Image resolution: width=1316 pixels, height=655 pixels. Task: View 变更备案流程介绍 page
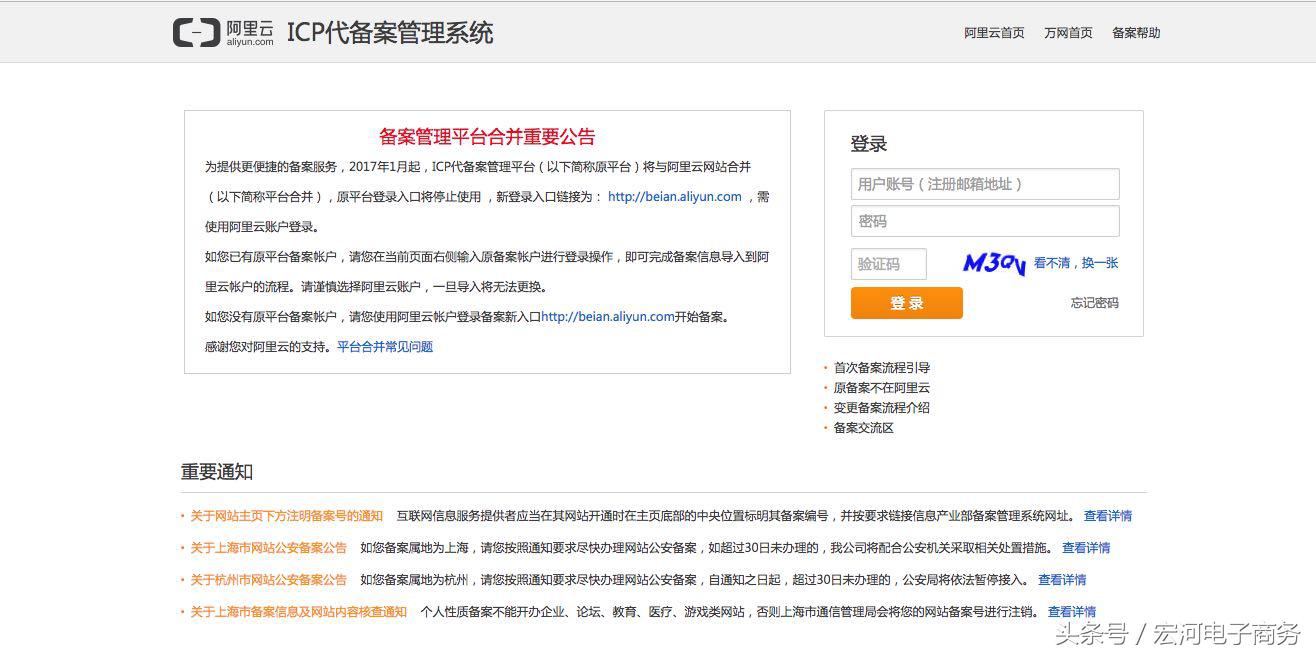(x=880, y=407)
